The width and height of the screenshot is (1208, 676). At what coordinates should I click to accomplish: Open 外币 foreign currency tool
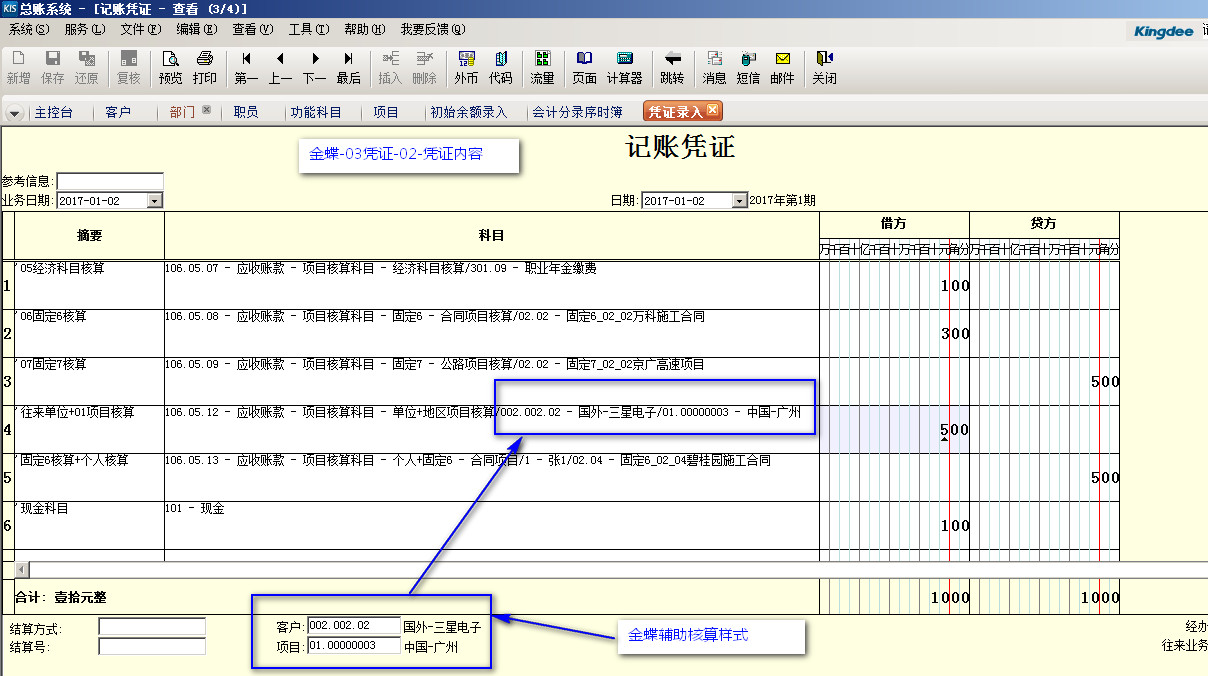coord(466,66)
